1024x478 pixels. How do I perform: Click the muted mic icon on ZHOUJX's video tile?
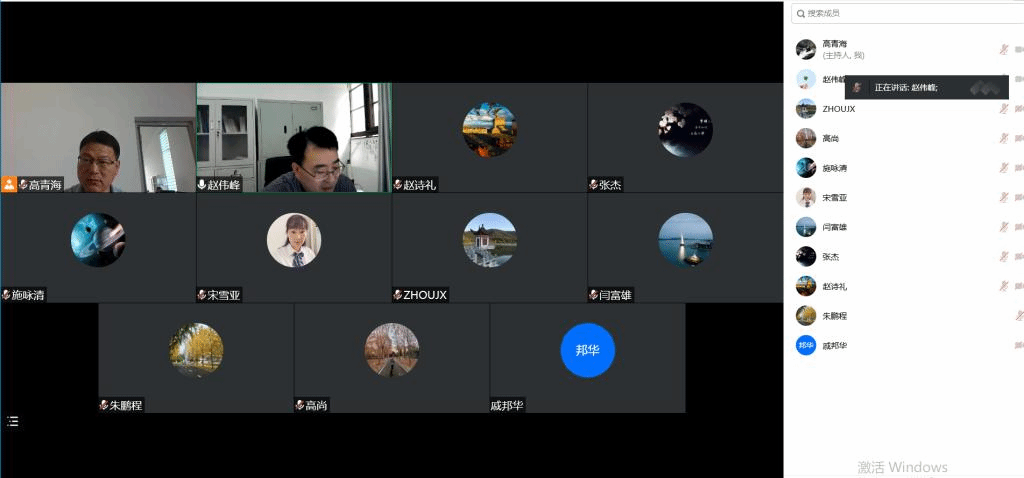(397, 295)
